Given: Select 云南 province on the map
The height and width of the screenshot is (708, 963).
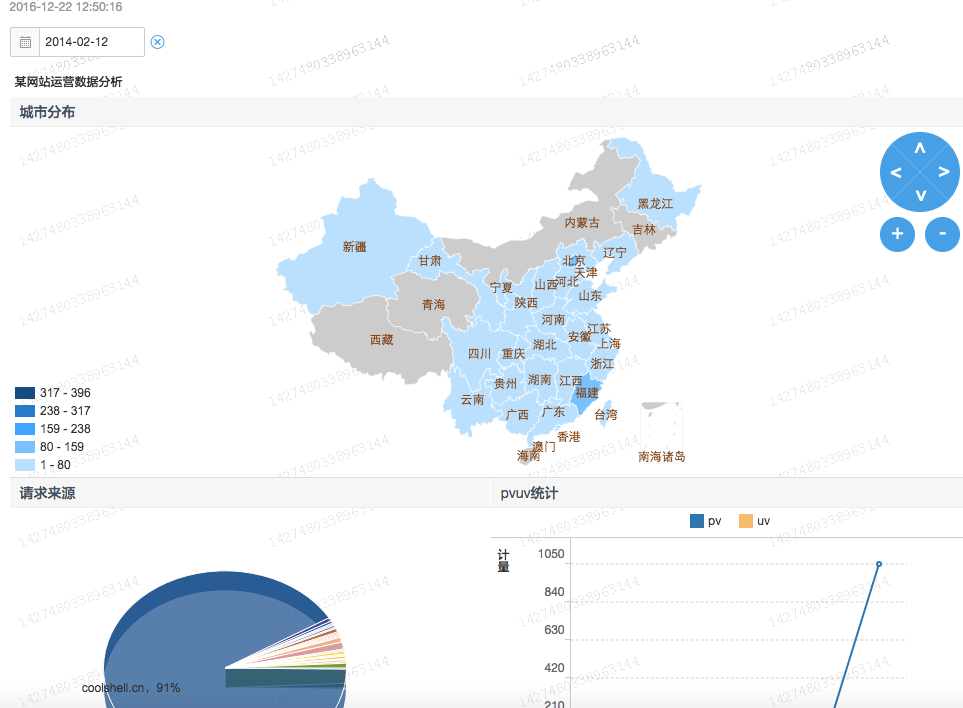Looking at the screenshot, I should tap(472, 400).
